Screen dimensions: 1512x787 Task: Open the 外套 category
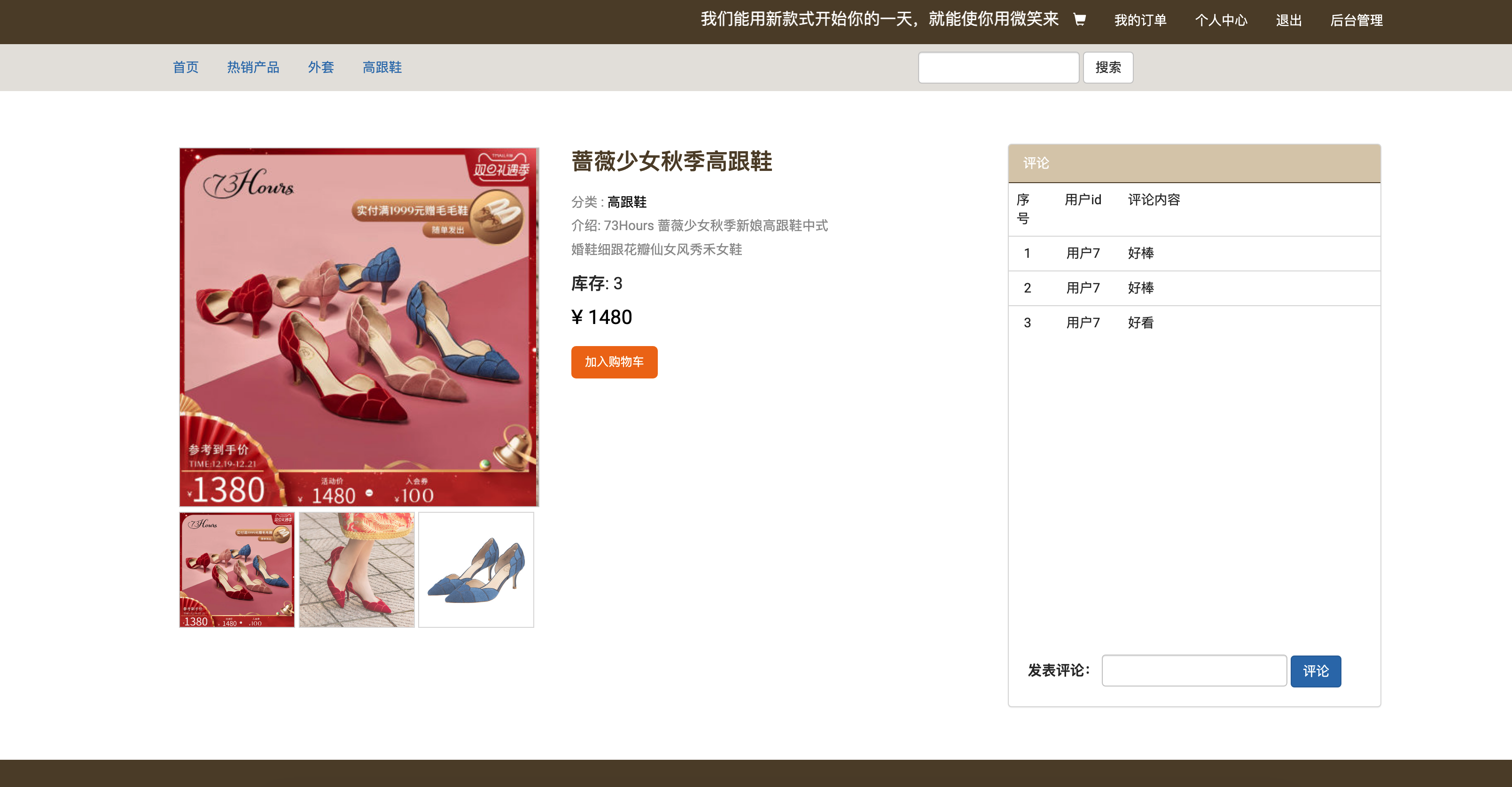click(320, 67)
